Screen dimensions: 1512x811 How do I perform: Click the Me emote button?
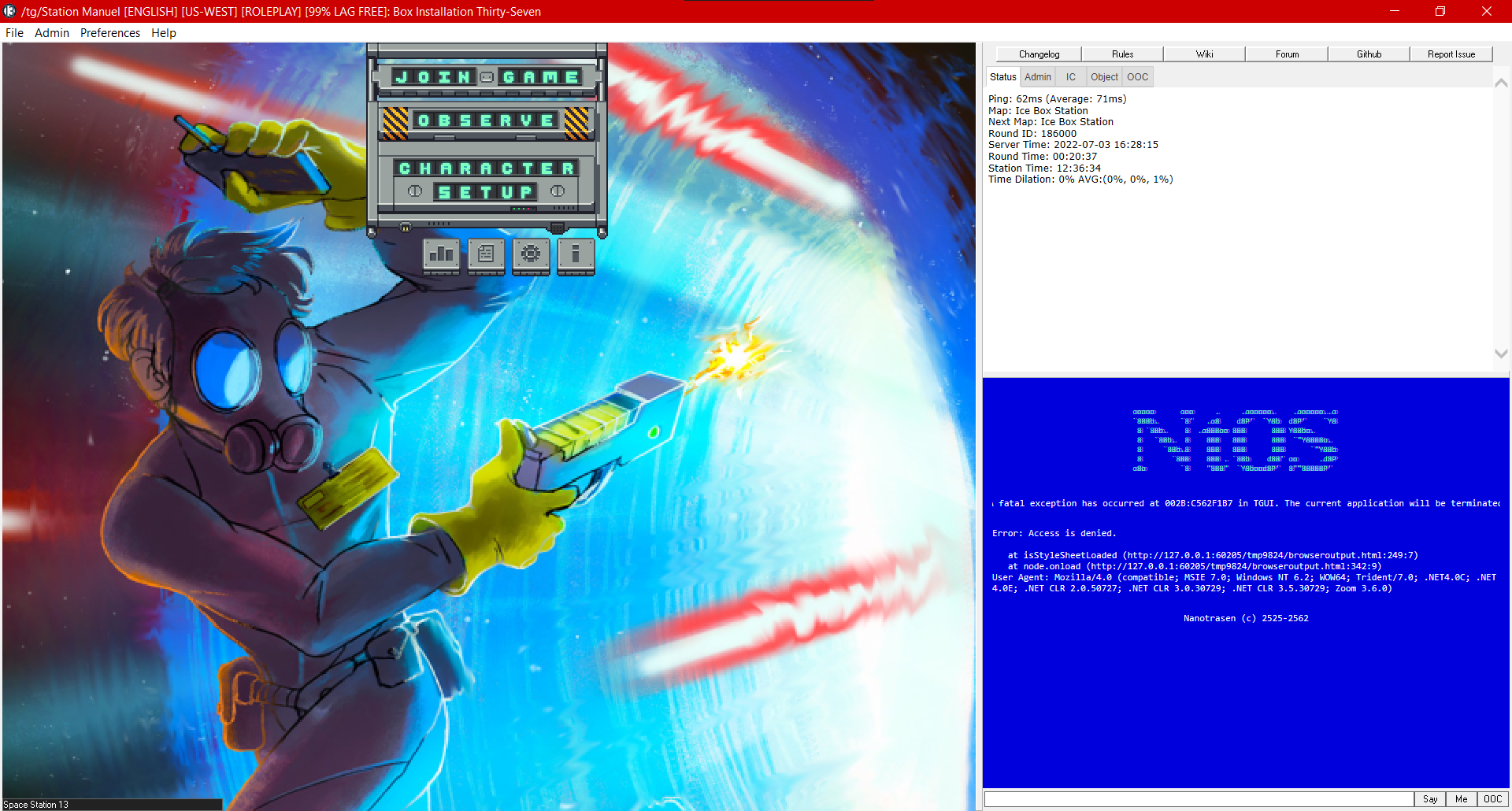(x=1462, y=798)
